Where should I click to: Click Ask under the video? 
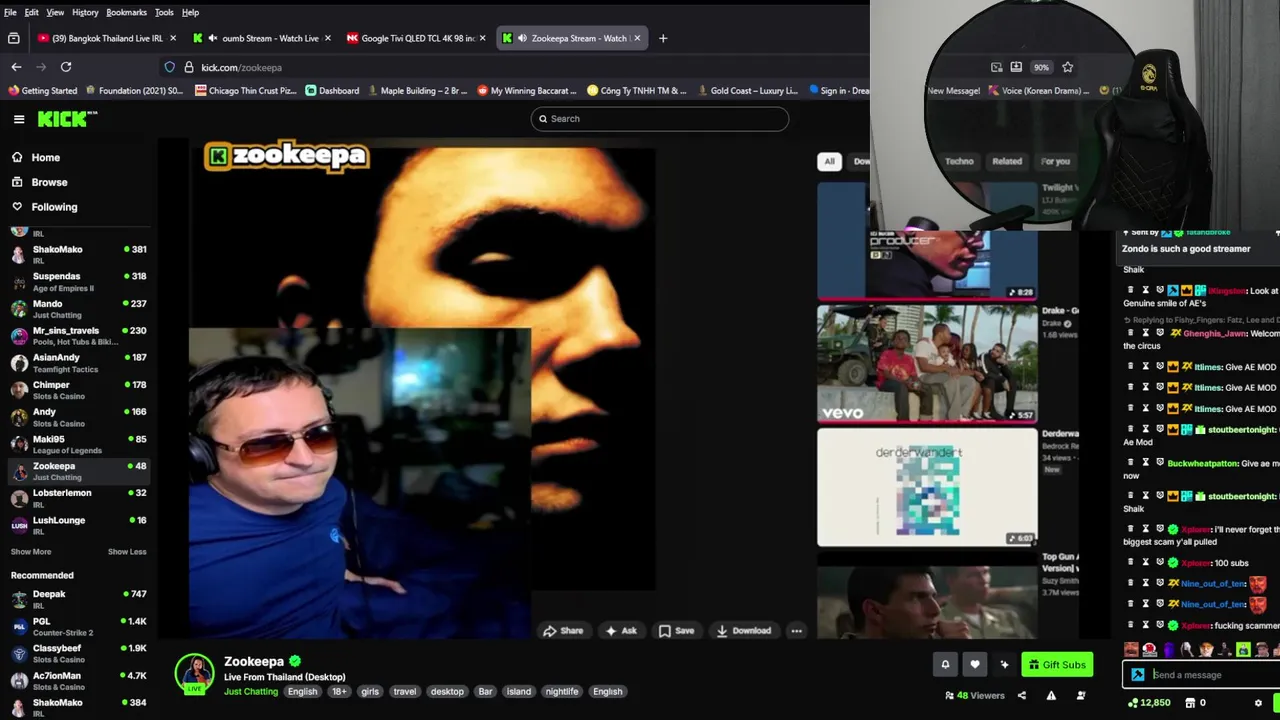click(621, 631)
